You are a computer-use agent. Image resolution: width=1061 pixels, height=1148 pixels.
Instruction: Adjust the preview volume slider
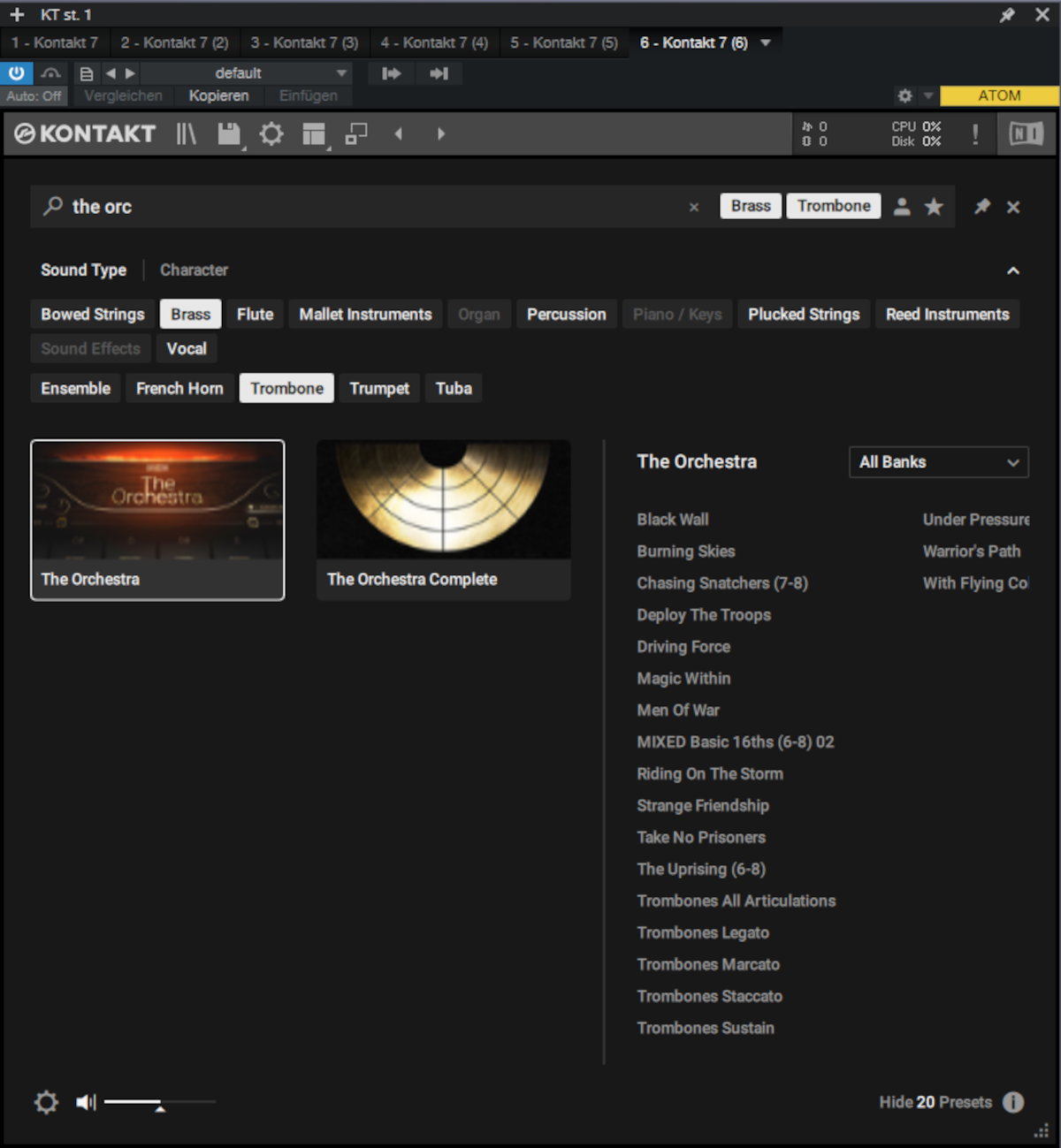[x=160, y=1103]
